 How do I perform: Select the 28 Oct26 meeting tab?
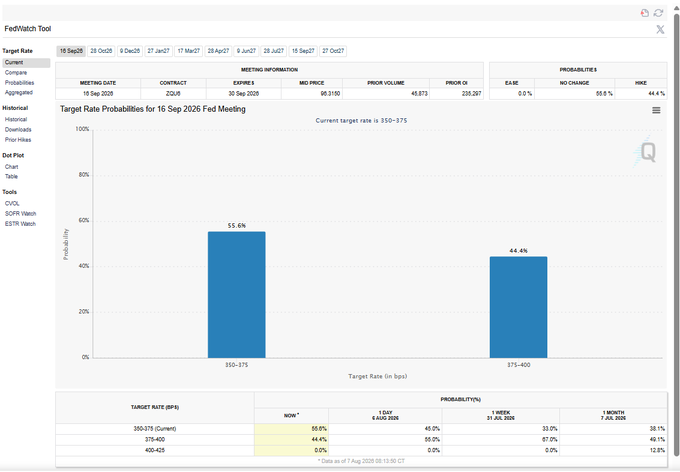coord(101,51)
